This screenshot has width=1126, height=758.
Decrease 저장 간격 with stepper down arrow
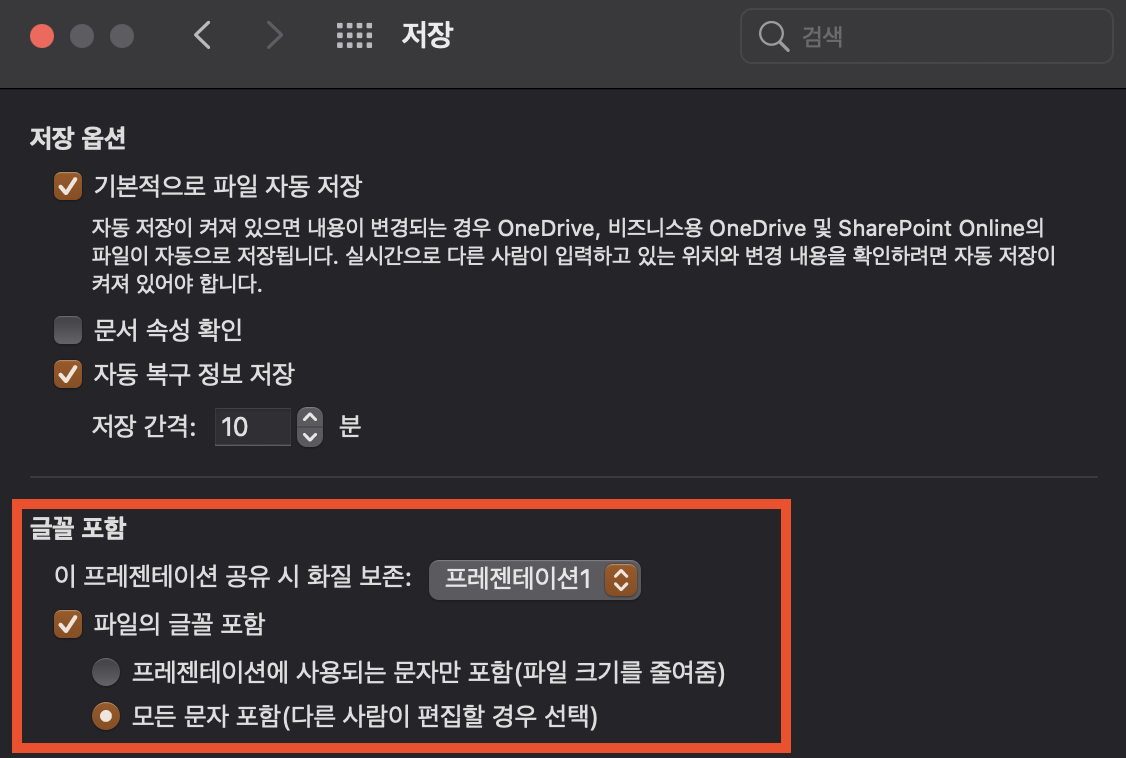(310, 436)
